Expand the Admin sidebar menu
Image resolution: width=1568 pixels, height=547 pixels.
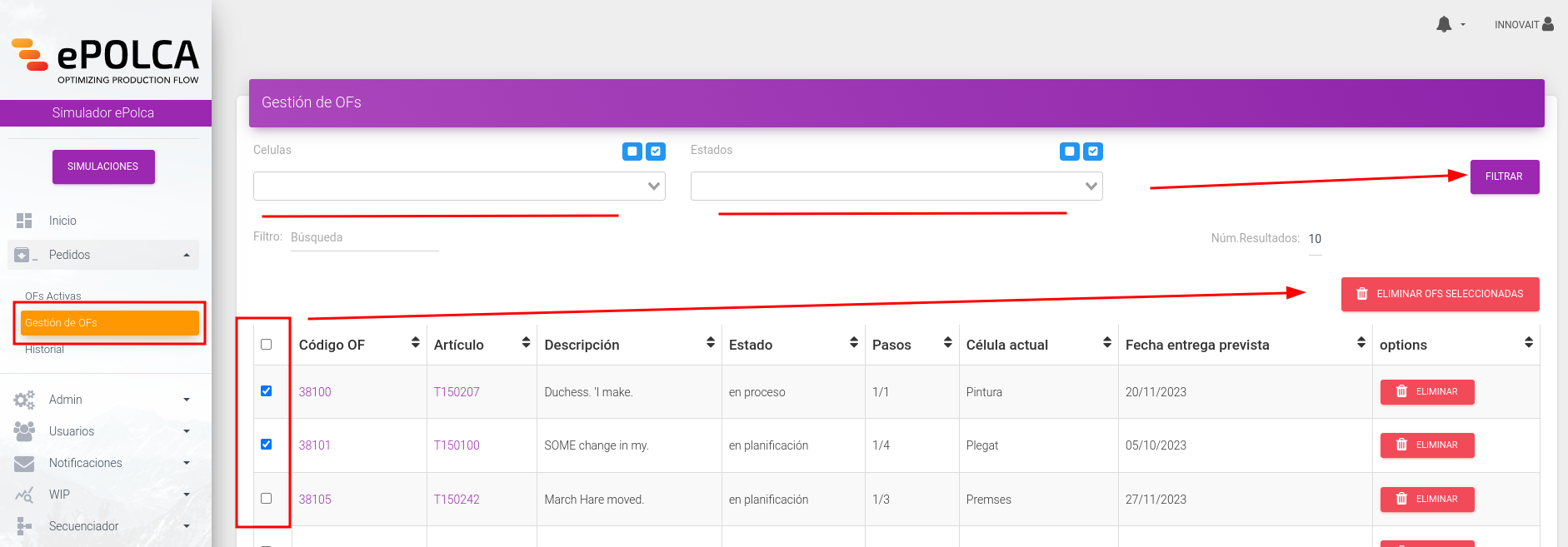[x=103, y=400]
